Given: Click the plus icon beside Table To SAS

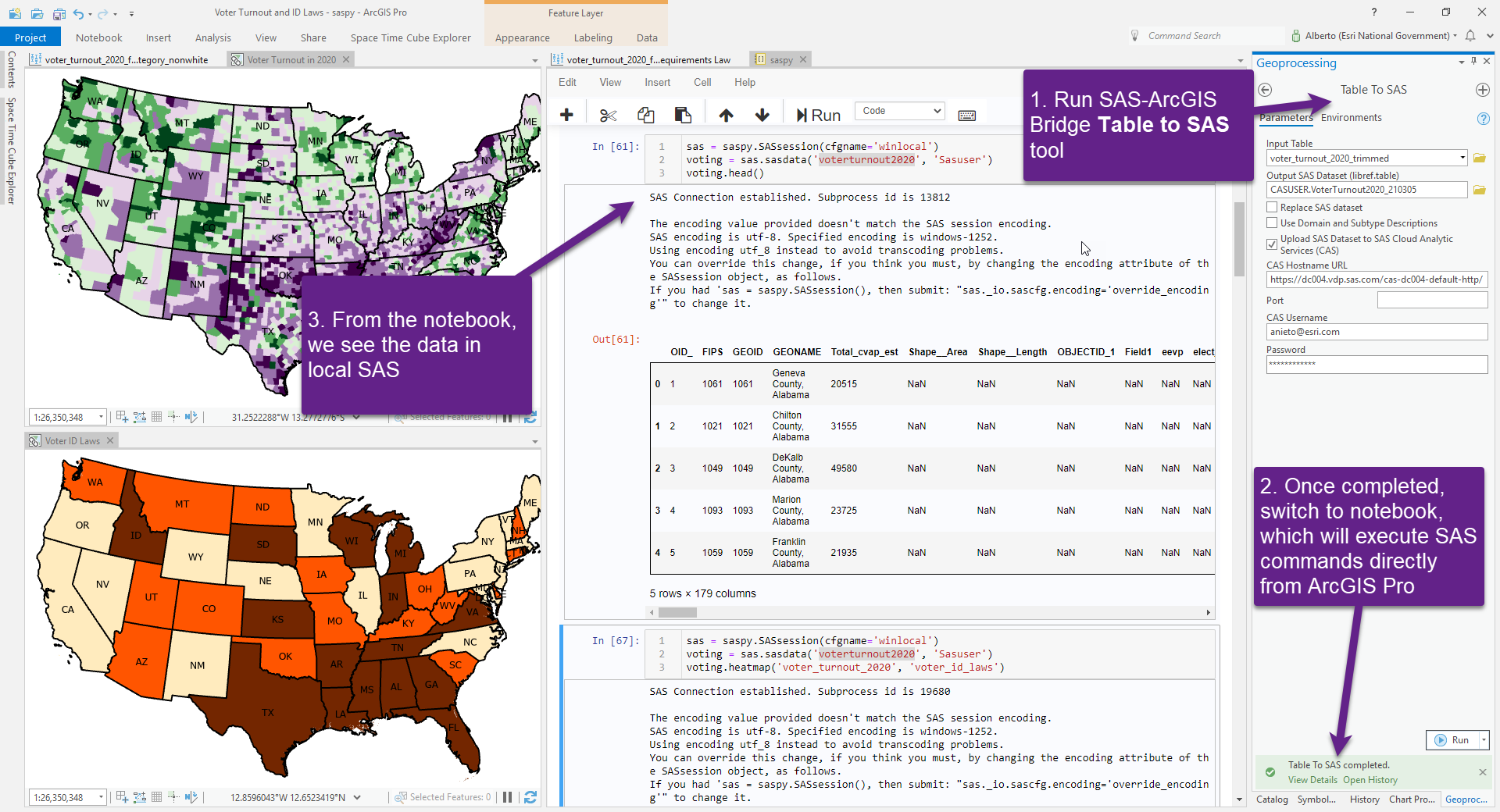Looking at the screenshot, I should pyautogui.click(x=1482, y=90).
